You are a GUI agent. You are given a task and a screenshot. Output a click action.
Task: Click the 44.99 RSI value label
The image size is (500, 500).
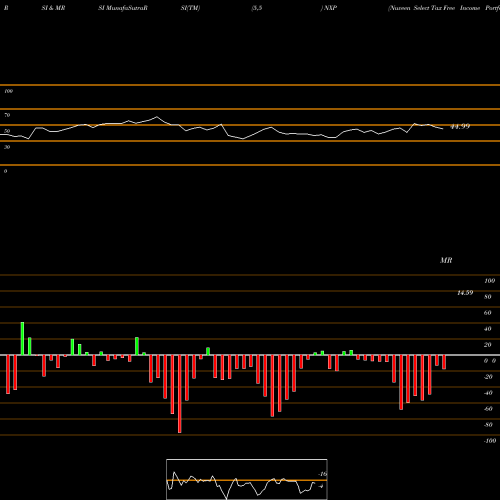point(460,126)
